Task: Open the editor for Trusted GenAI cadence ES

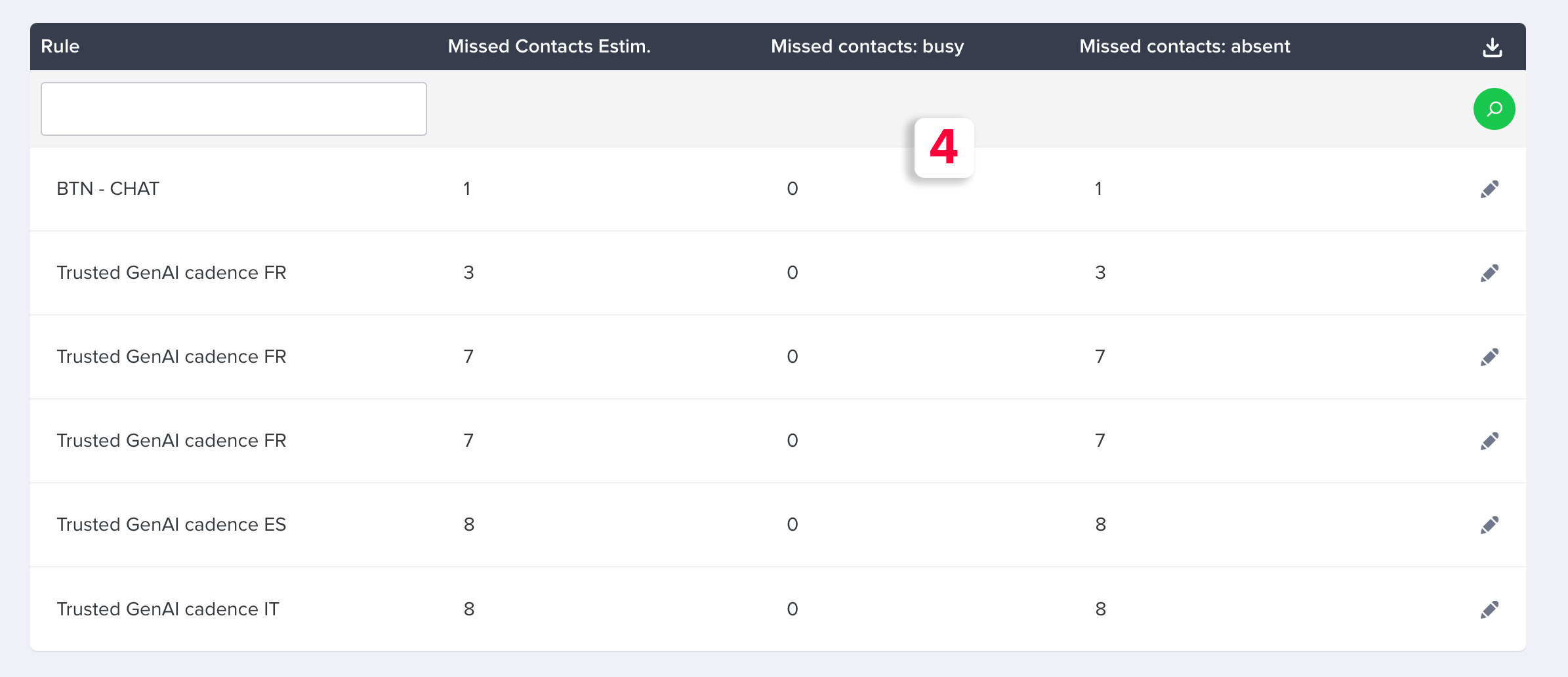Action: pyautogui.click(x=1489, y=525)
